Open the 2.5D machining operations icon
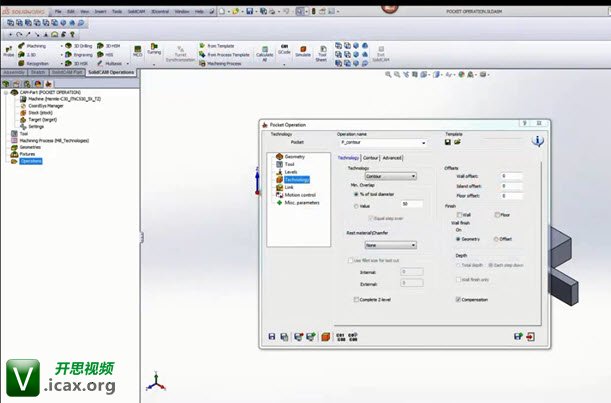Image resolution: width=611 pixels, height=403 pixels. (x=22, y=55)
